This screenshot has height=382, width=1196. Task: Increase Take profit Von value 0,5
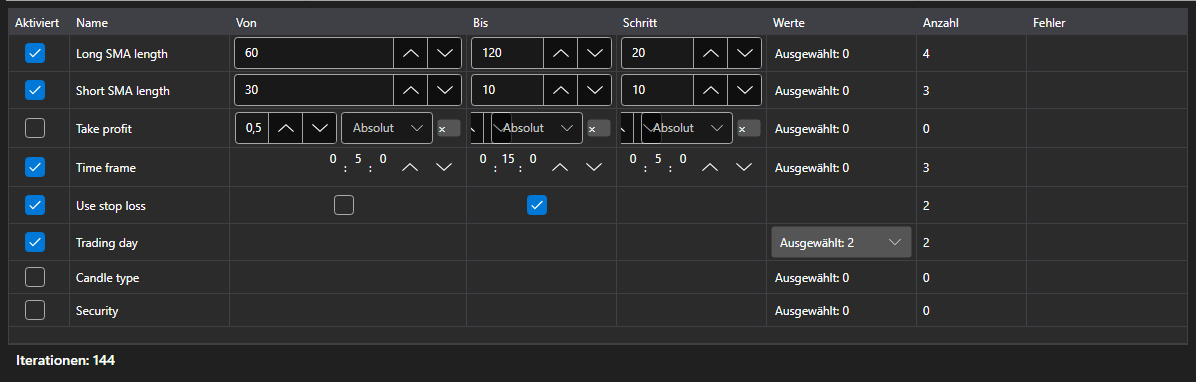coord(285,128)
